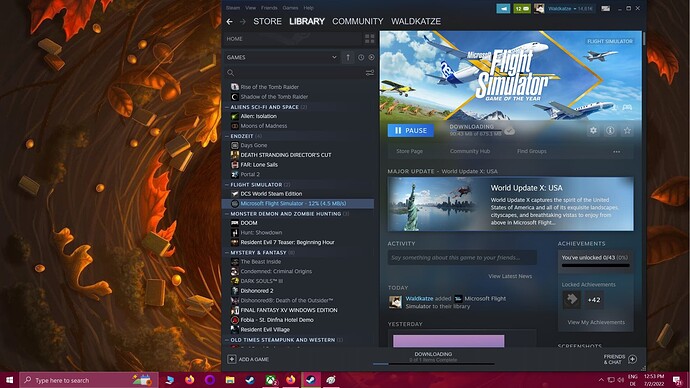Collapse OLD TIMES STEAMPUNK AND WESTERN category
This screenshot has width=690, height=388.
[x=227, y=340]
